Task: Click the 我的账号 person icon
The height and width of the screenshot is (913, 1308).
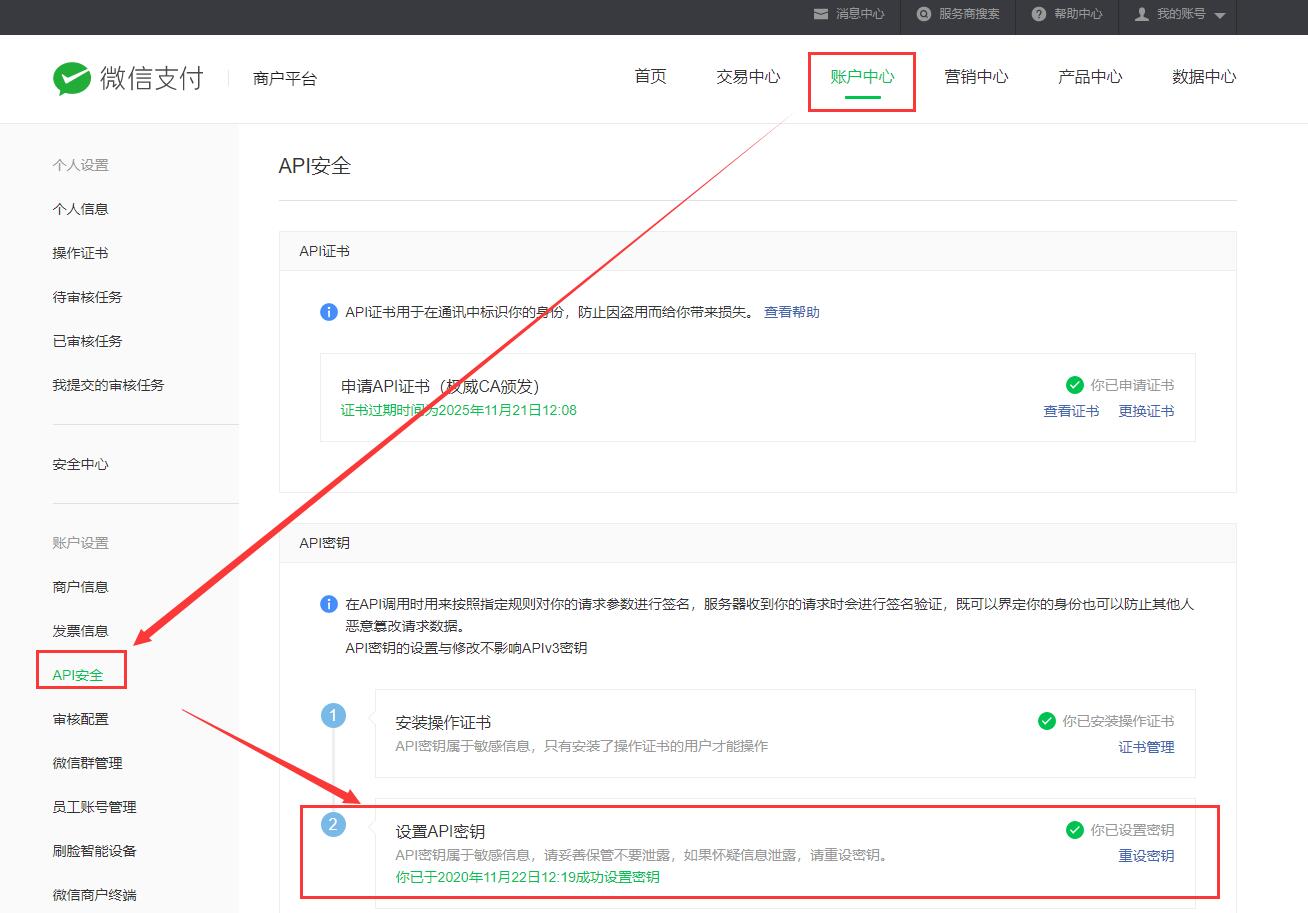Action: pos(1140,14)
